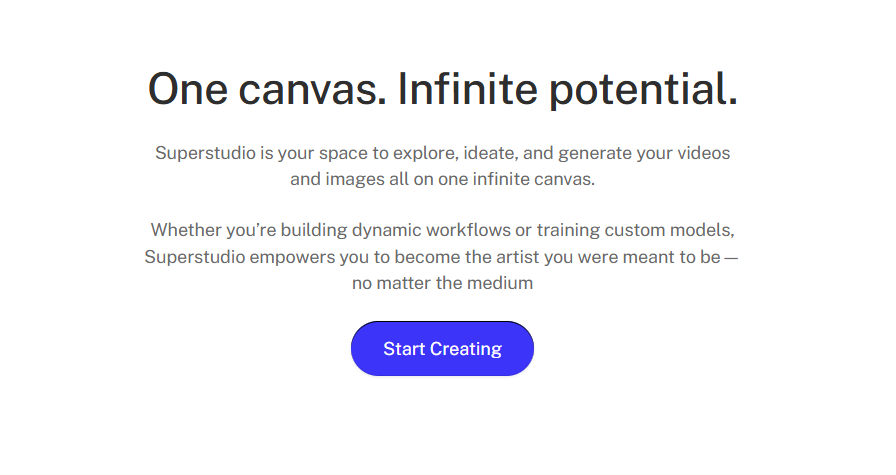896x475 pixels.
Task: Click the word 'Infinite' in the headline
Action: pos(467,89)
